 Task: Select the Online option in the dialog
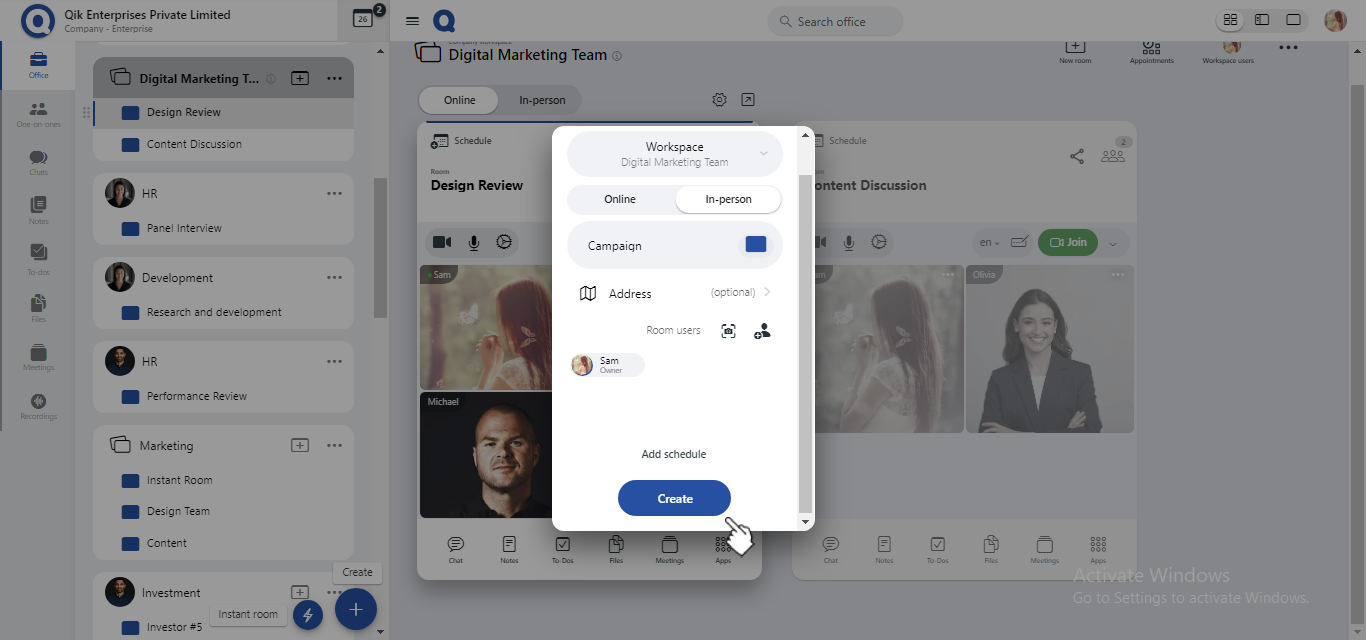tap(620, 199)
